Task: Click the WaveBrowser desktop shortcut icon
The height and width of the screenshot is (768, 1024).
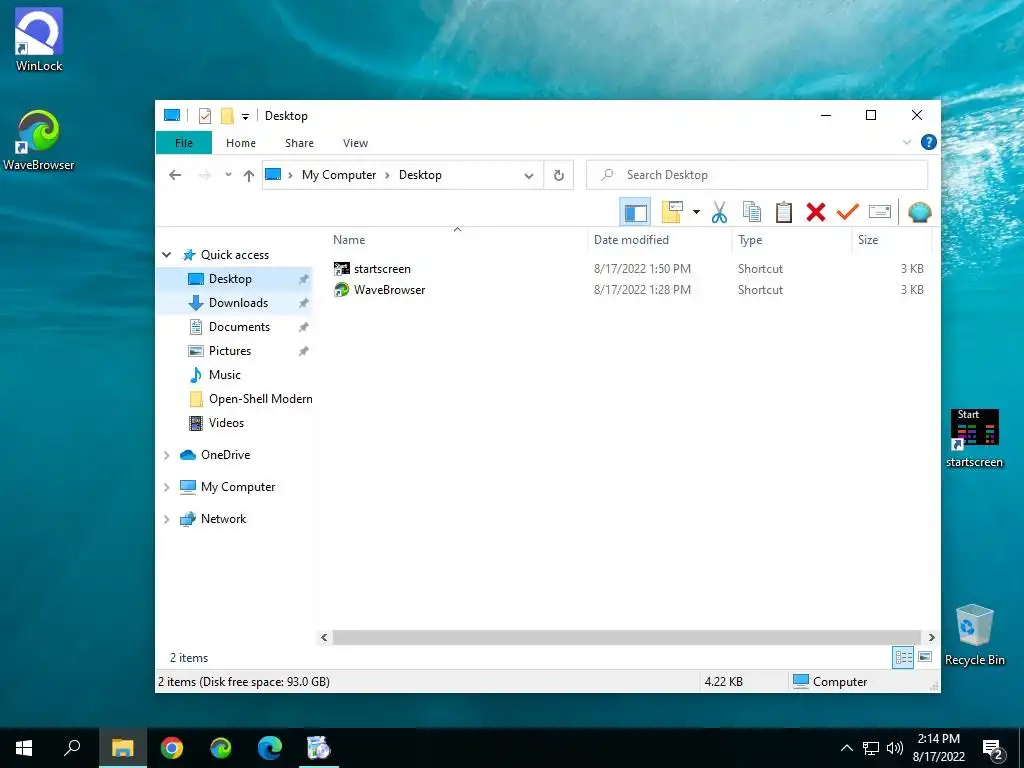Action: pos(39,140)
